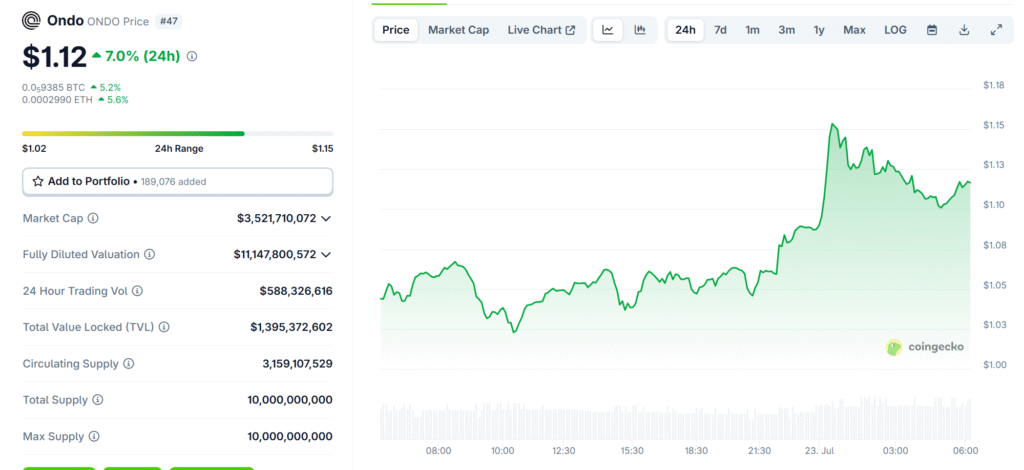This screenshot has height=470, width=1024.
Task: Expand chart to fullscreen
Action: pyautogui.click(x=996, y=30)
